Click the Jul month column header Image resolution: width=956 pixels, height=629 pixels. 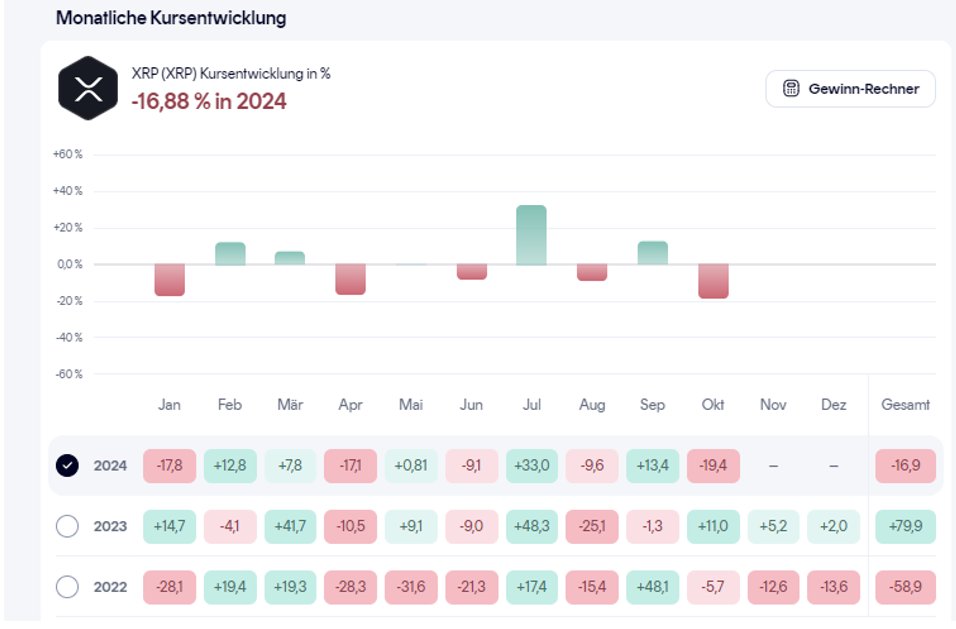pyautogui.click(x=532, y=405)
